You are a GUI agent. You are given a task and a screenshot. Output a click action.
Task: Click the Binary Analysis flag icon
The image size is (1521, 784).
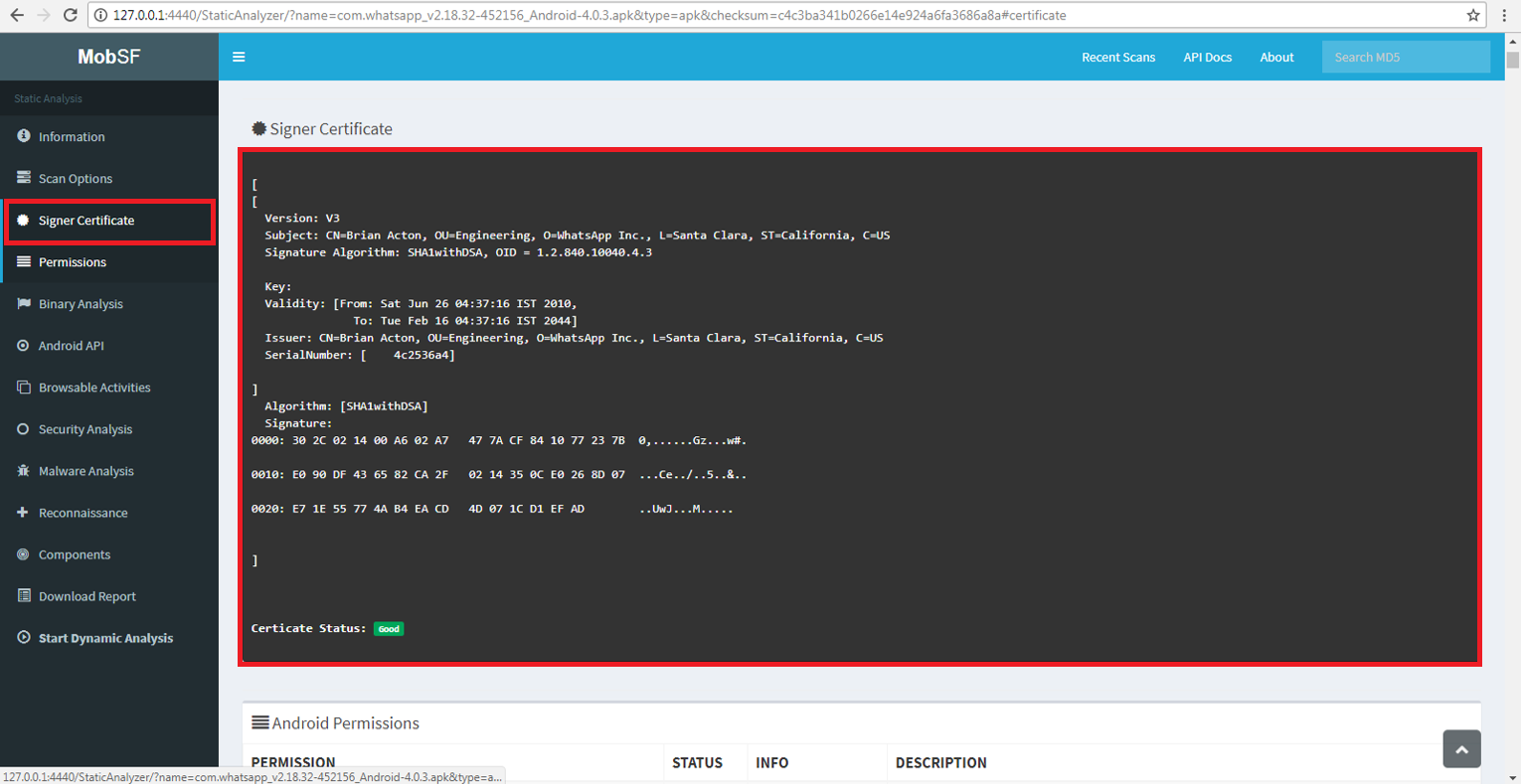(23, 303)
